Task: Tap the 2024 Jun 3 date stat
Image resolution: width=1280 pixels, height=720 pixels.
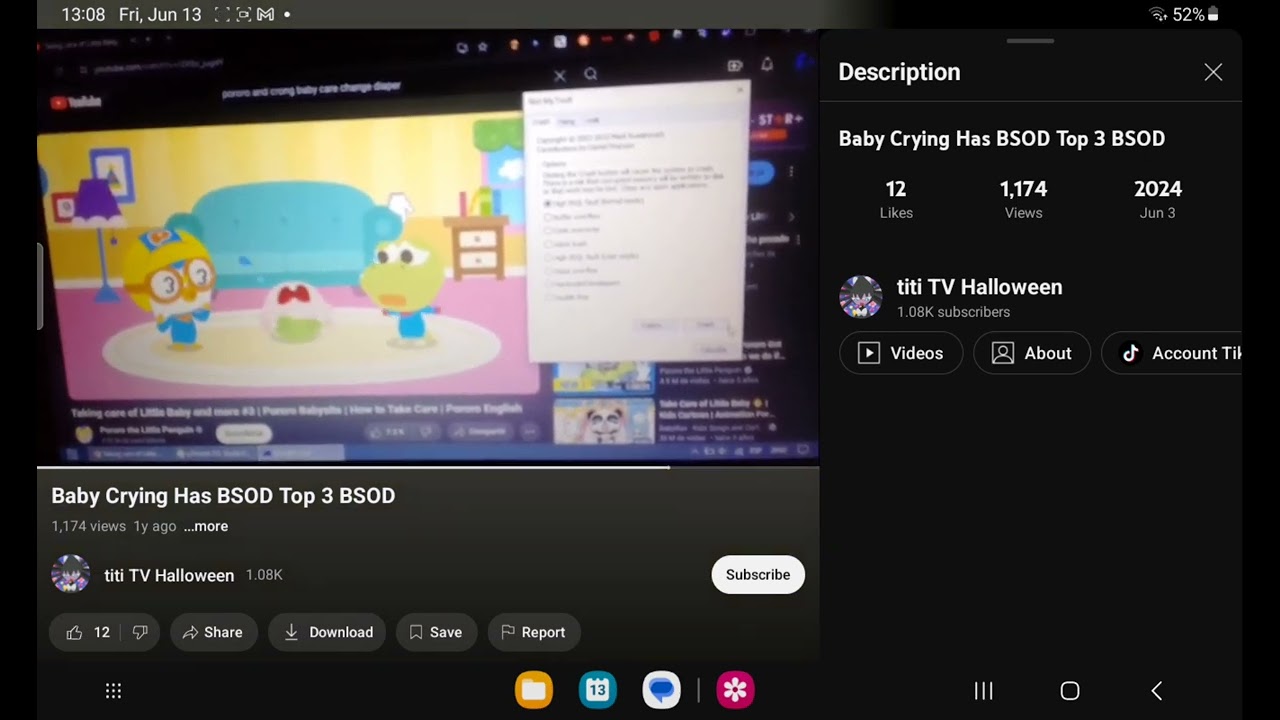Action: [1158, 199]
